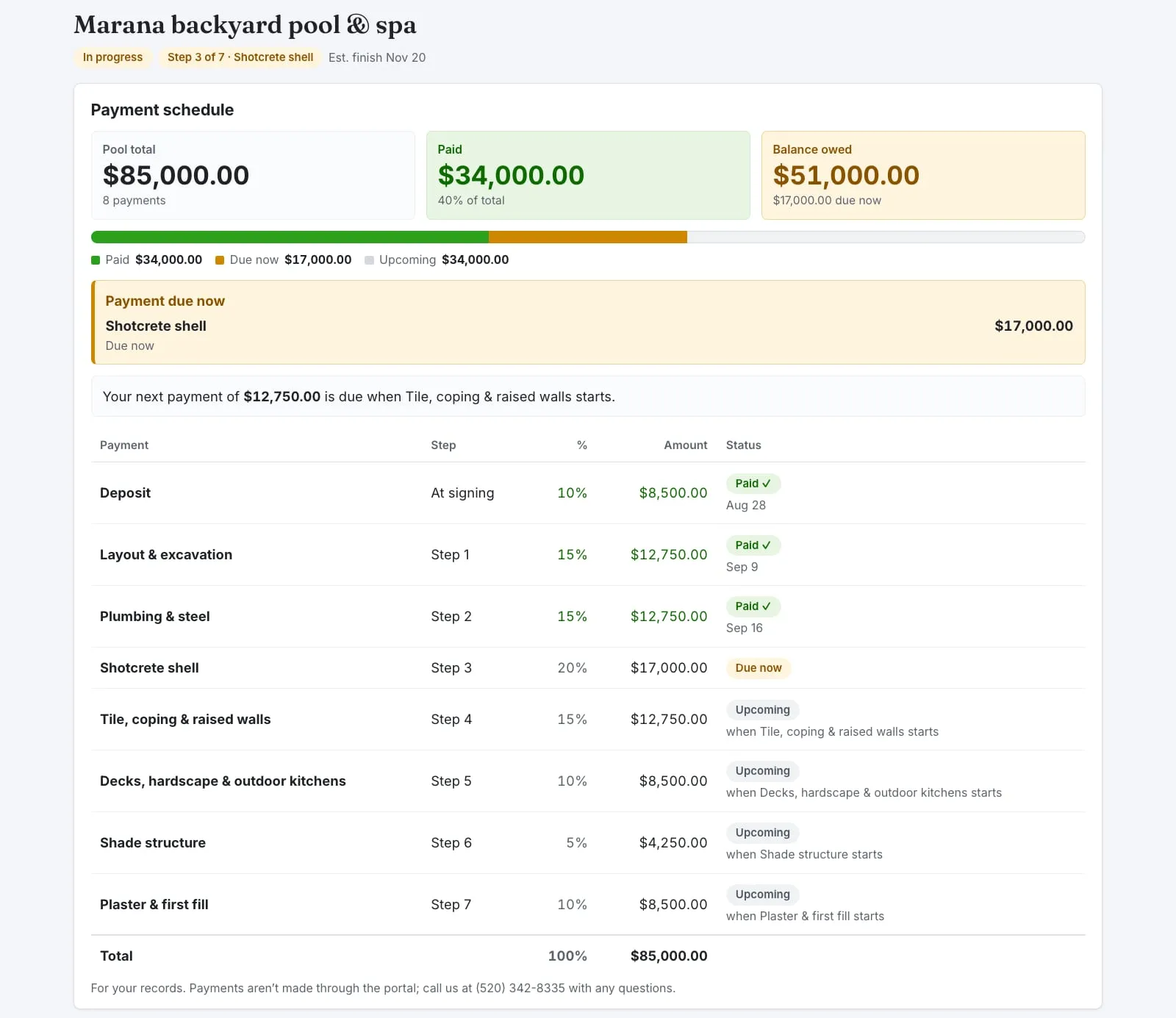Click the 5% value in the Shade structure row
1176x1018 pixels.
[x=577, y=843]
